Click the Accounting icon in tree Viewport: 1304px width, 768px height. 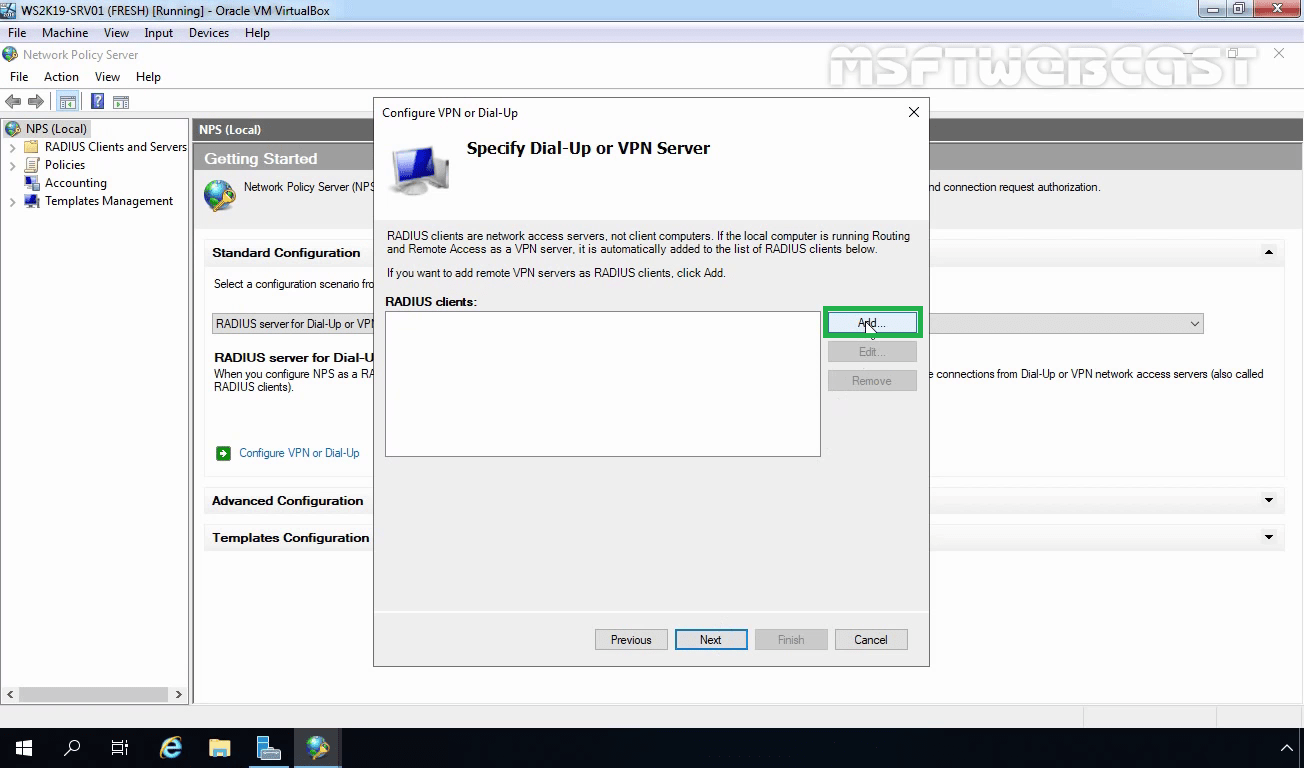(x=32, y=183)
